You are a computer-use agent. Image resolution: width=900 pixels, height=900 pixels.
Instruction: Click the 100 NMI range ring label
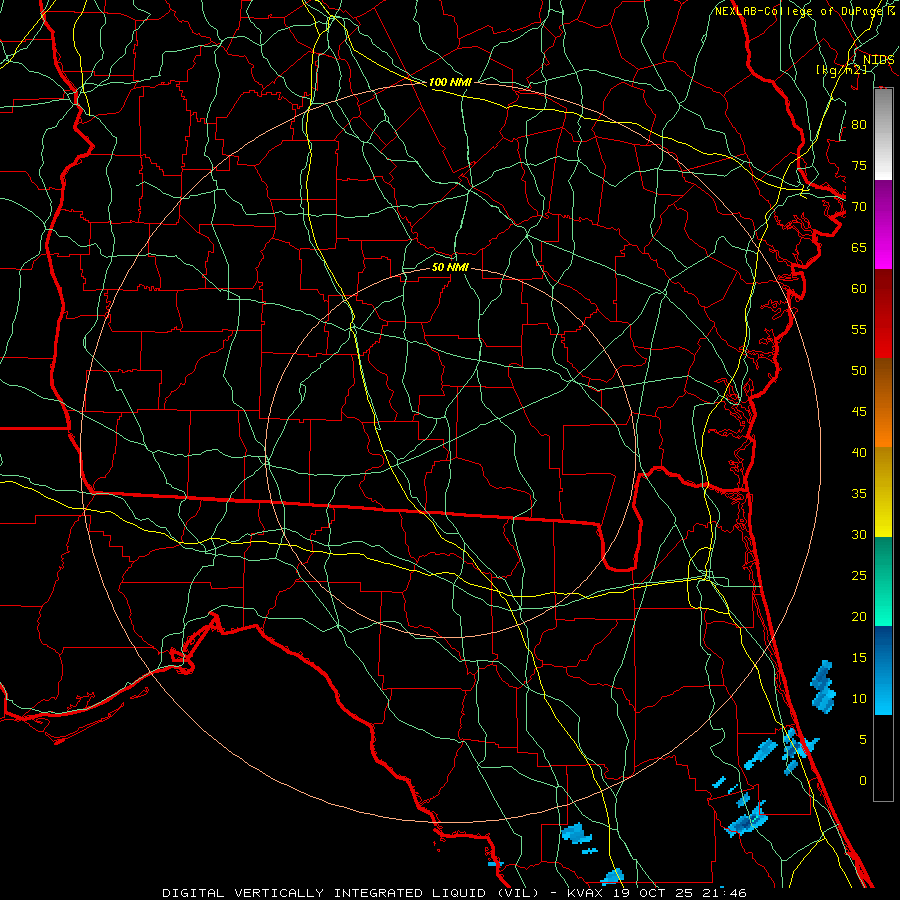tap(450, 82)
